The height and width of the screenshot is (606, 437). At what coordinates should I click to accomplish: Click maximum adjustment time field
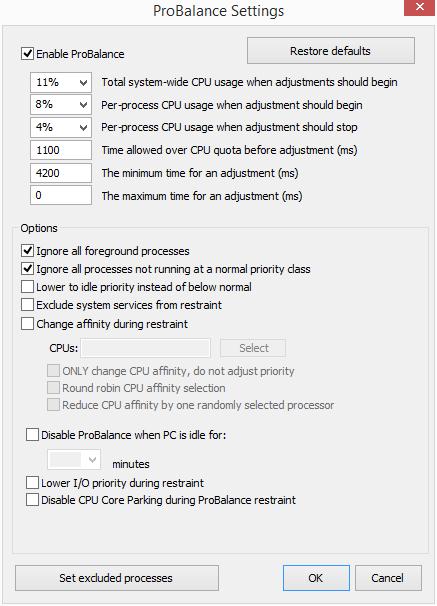tap(61, 195)
